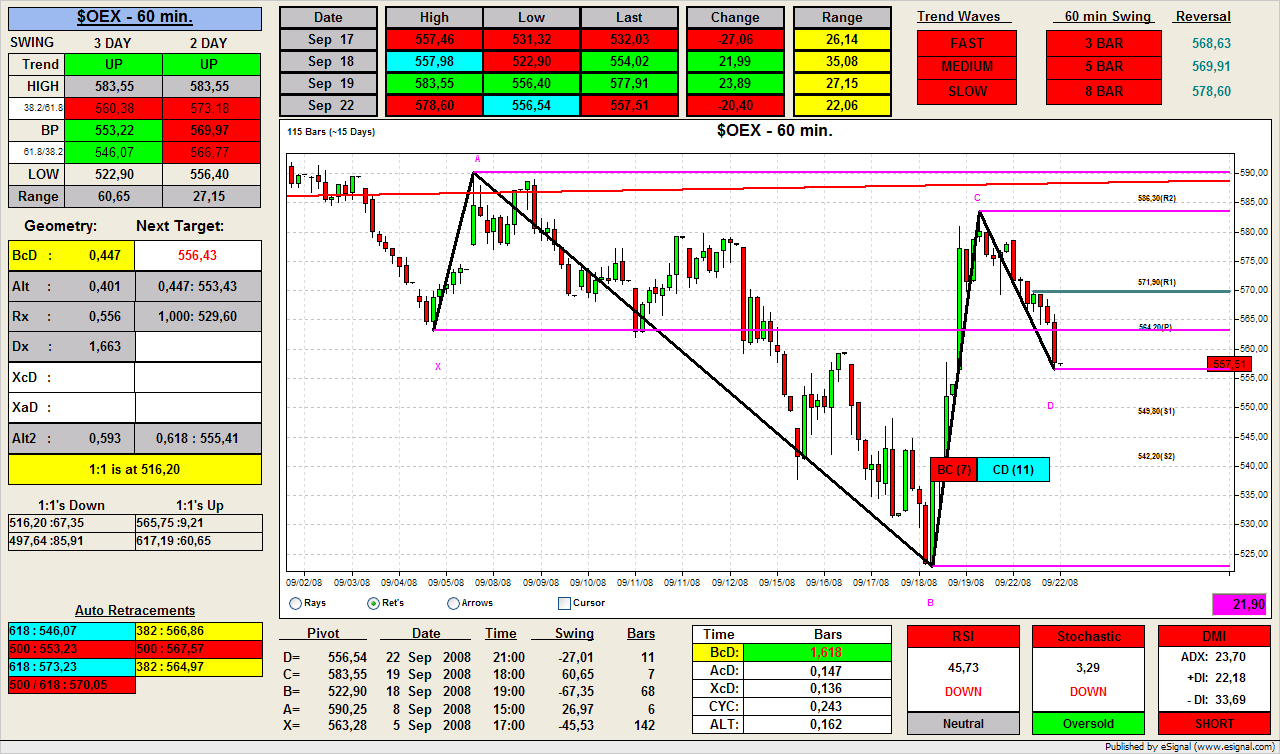Click the MEDIUM trend wave button
1280x754 pixels.
pos(967,67)
